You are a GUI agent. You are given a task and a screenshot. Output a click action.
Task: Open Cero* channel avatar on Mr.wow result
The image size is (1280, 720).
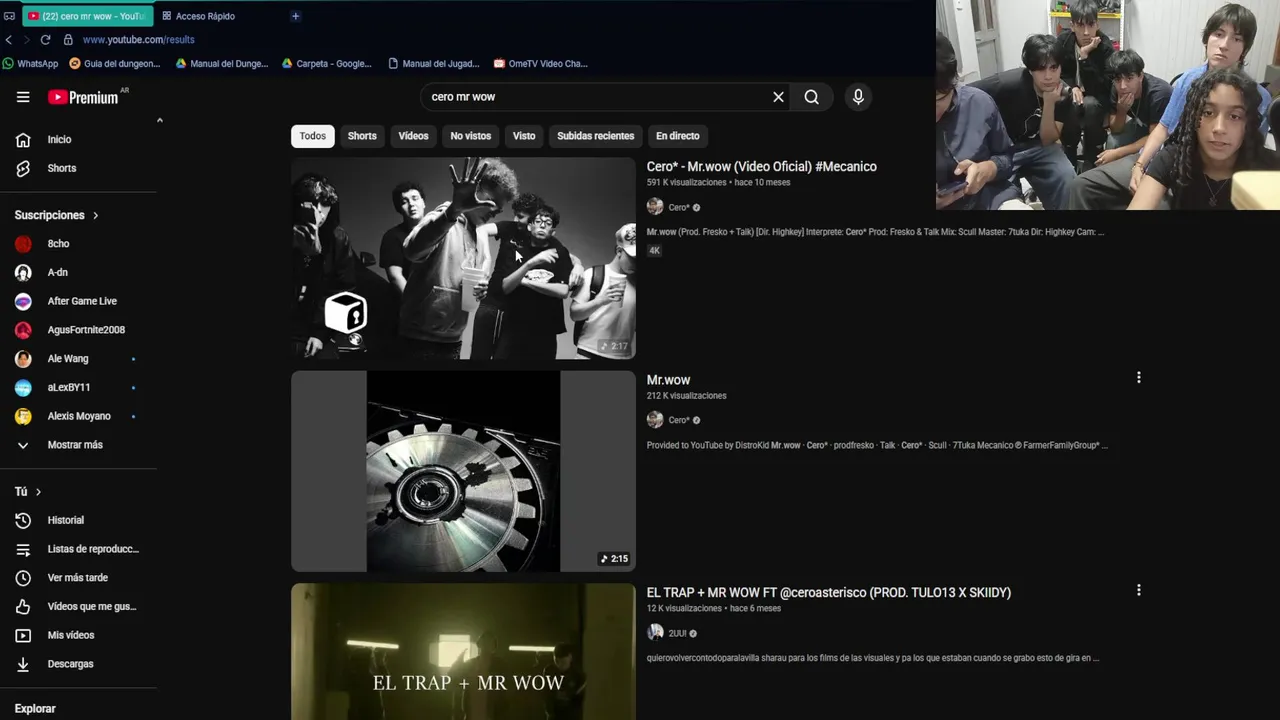pos(655,420)
